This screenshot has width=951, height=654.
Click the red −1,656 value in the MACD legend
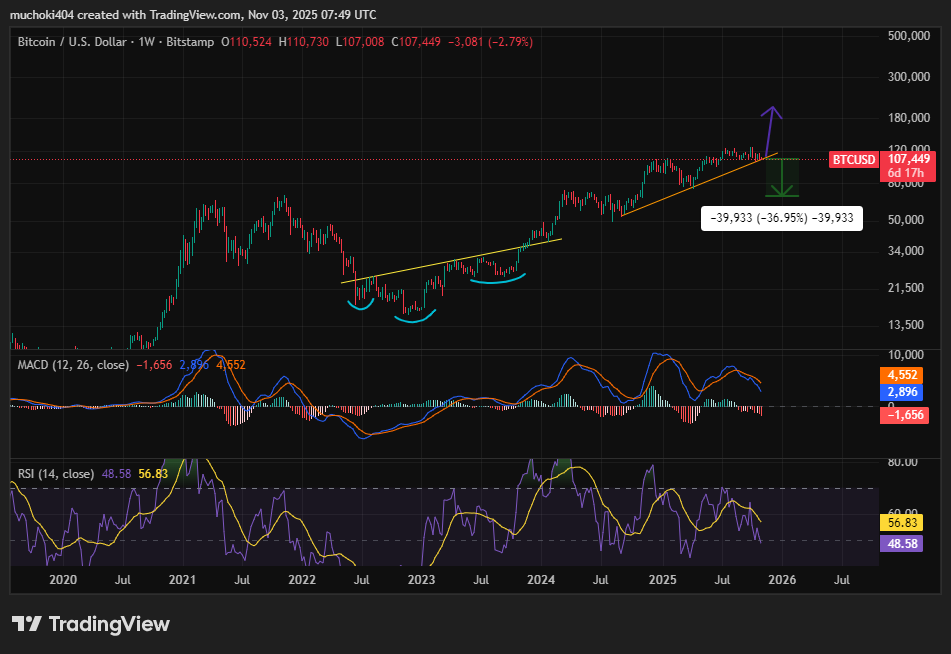point(154,365)
